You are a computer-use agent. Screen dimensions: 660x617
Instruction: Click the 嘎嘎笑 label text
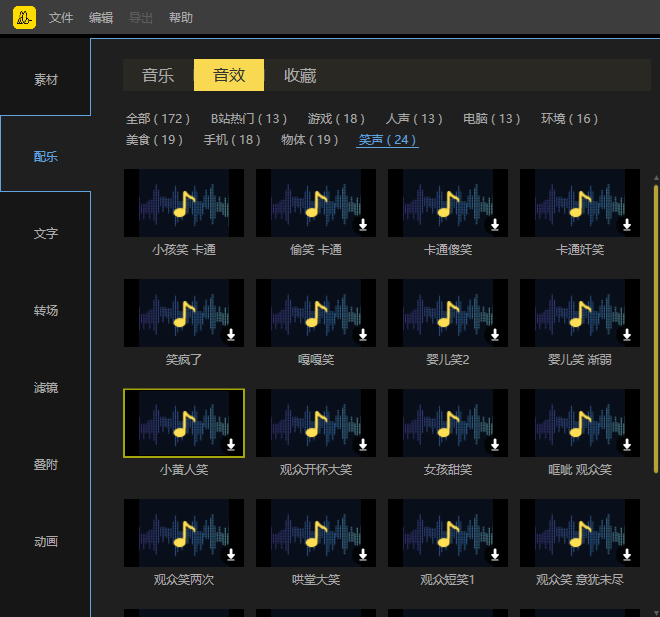316,360
